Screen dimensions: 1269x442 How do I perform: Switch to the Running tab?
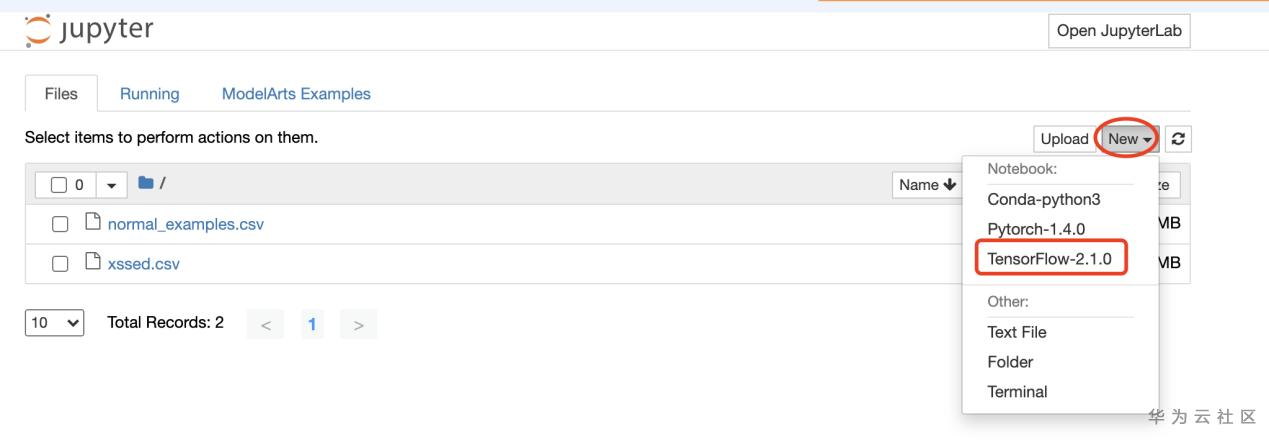pos(149,94)
